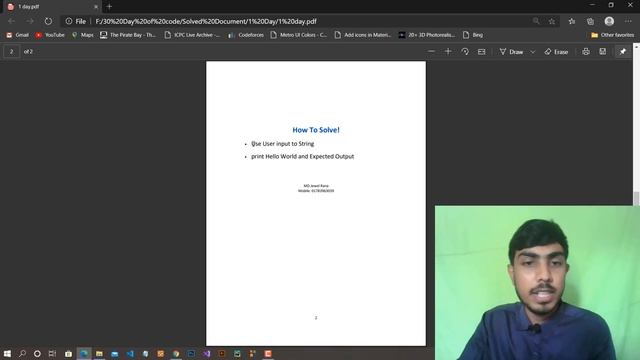640x360 pixels.
Task: Open the Gmail bookmark
Action: pos(17,35)
